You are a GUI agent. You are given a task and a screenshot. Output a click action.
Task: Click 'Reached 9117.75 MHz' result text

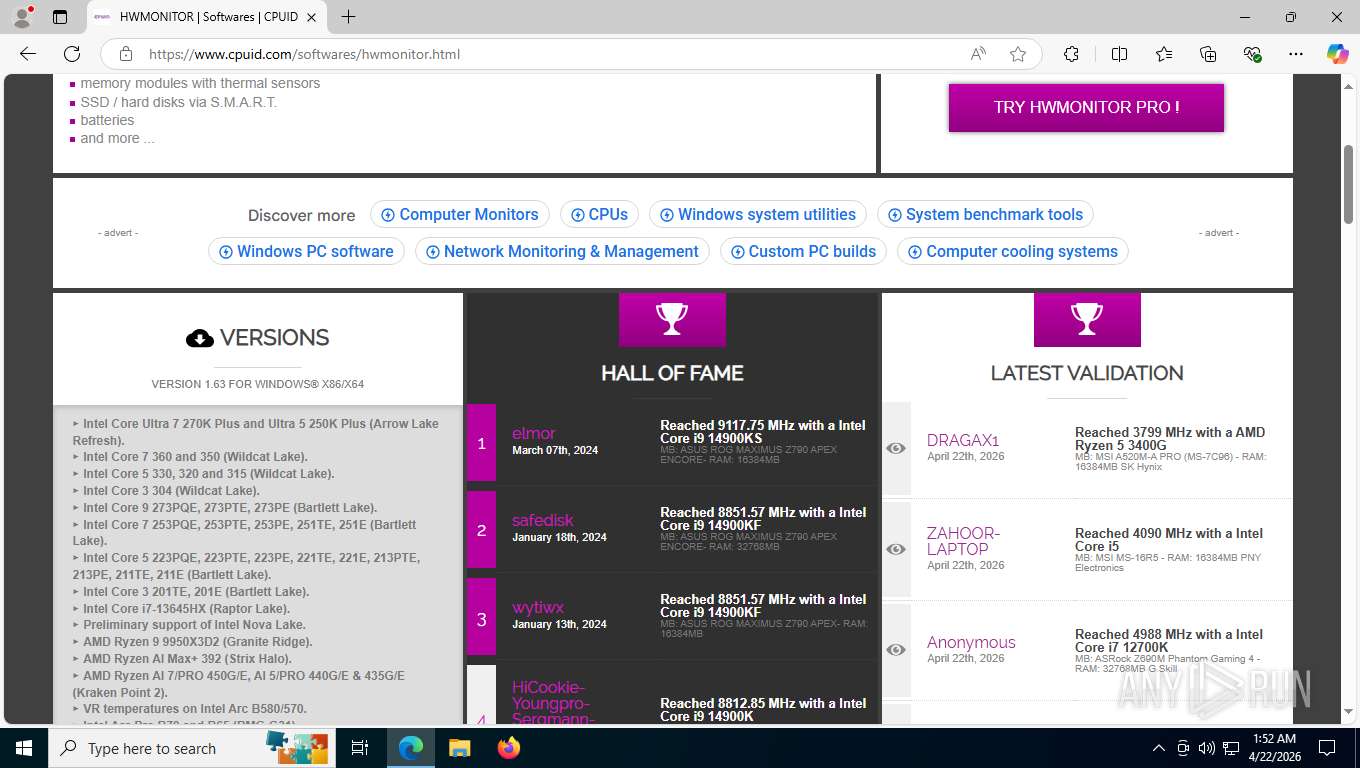coord(763,432)
